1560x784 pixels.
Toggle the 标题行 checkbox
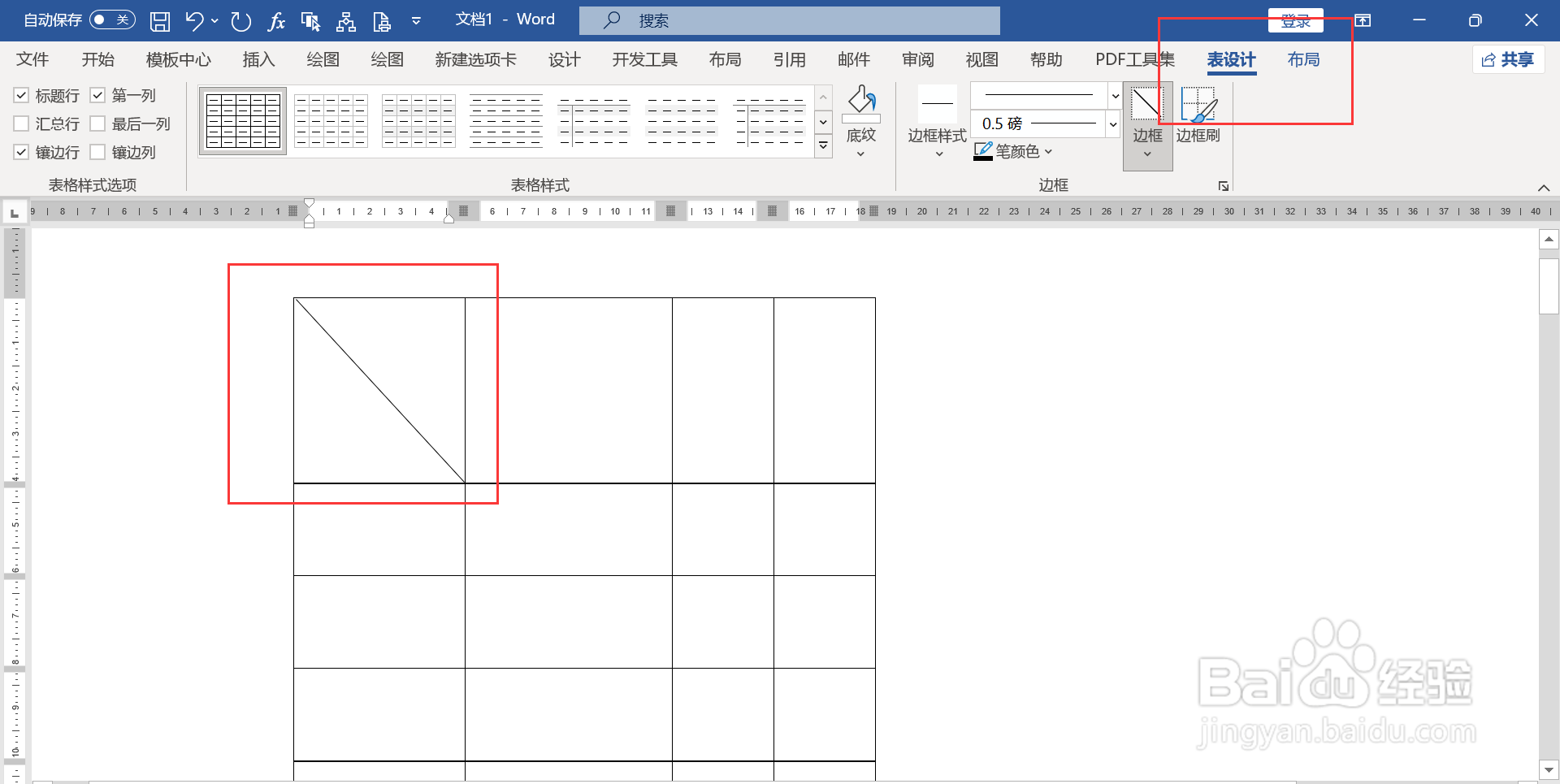[22, 96]
